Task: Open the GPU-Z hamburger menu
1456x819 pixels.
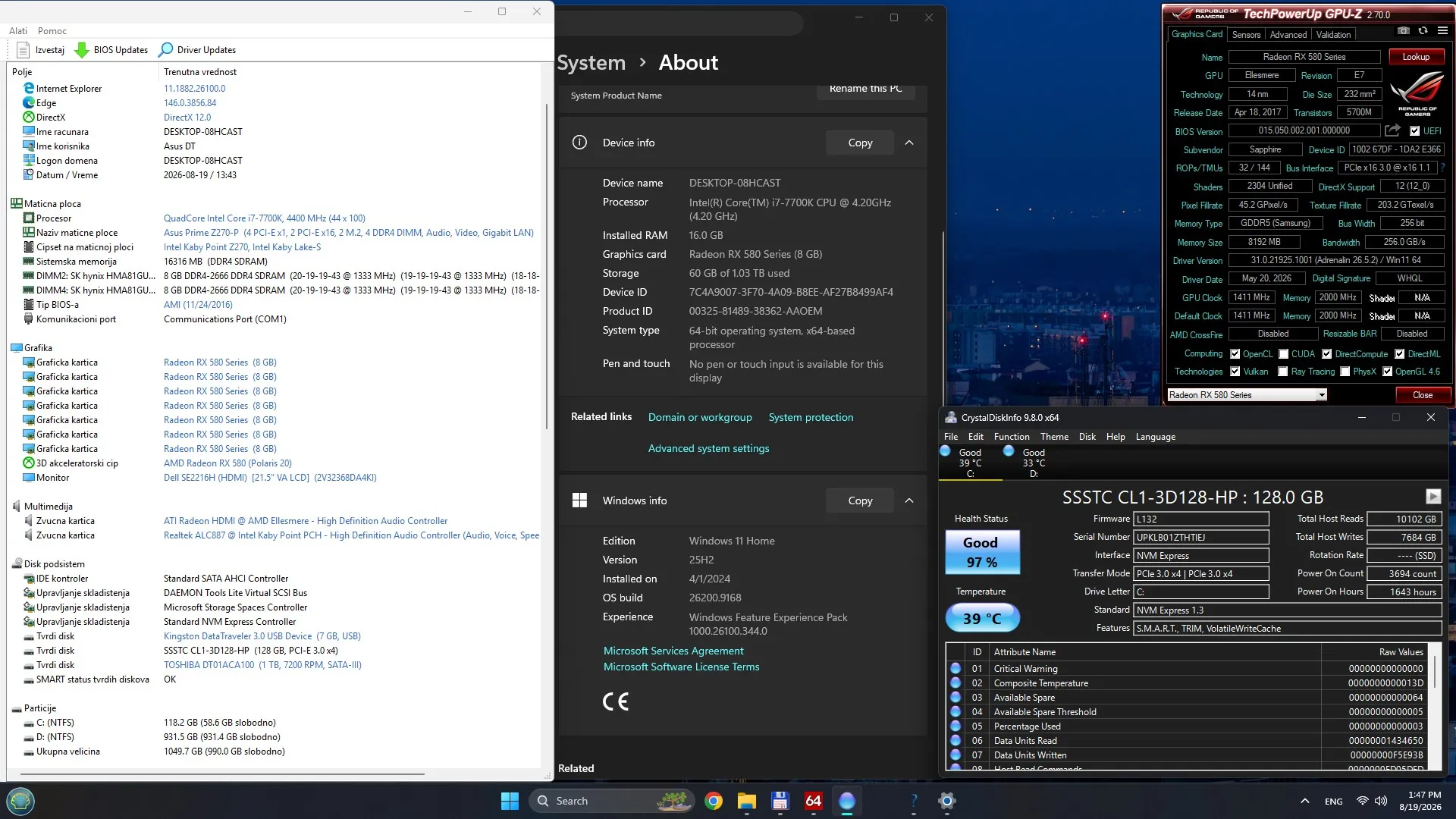Action: [x=1442, y=31]
